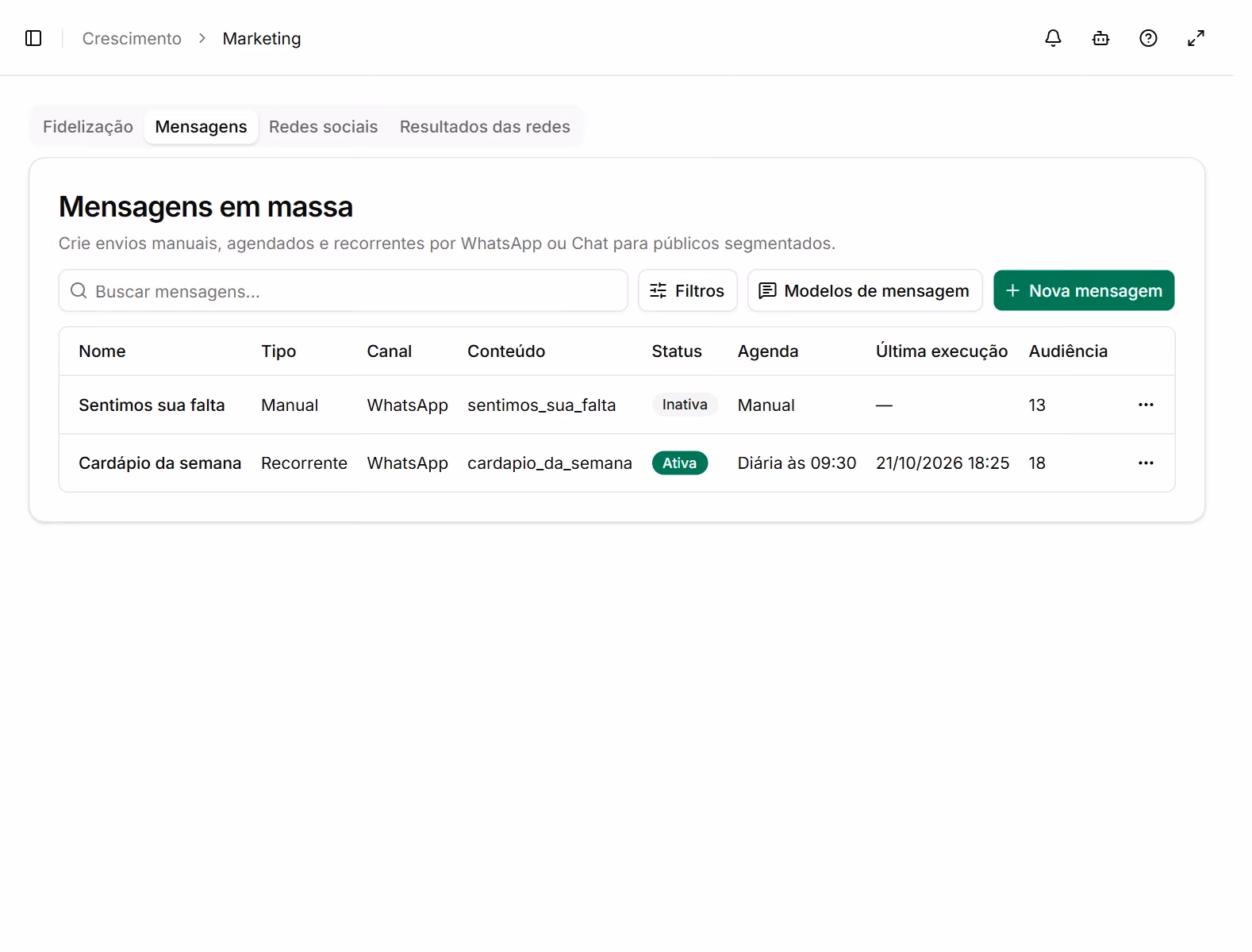Select the Sentimos sua falta row name
Image resolution: width=1252 pixels, height=952 pixels.
tap(152, 405)
